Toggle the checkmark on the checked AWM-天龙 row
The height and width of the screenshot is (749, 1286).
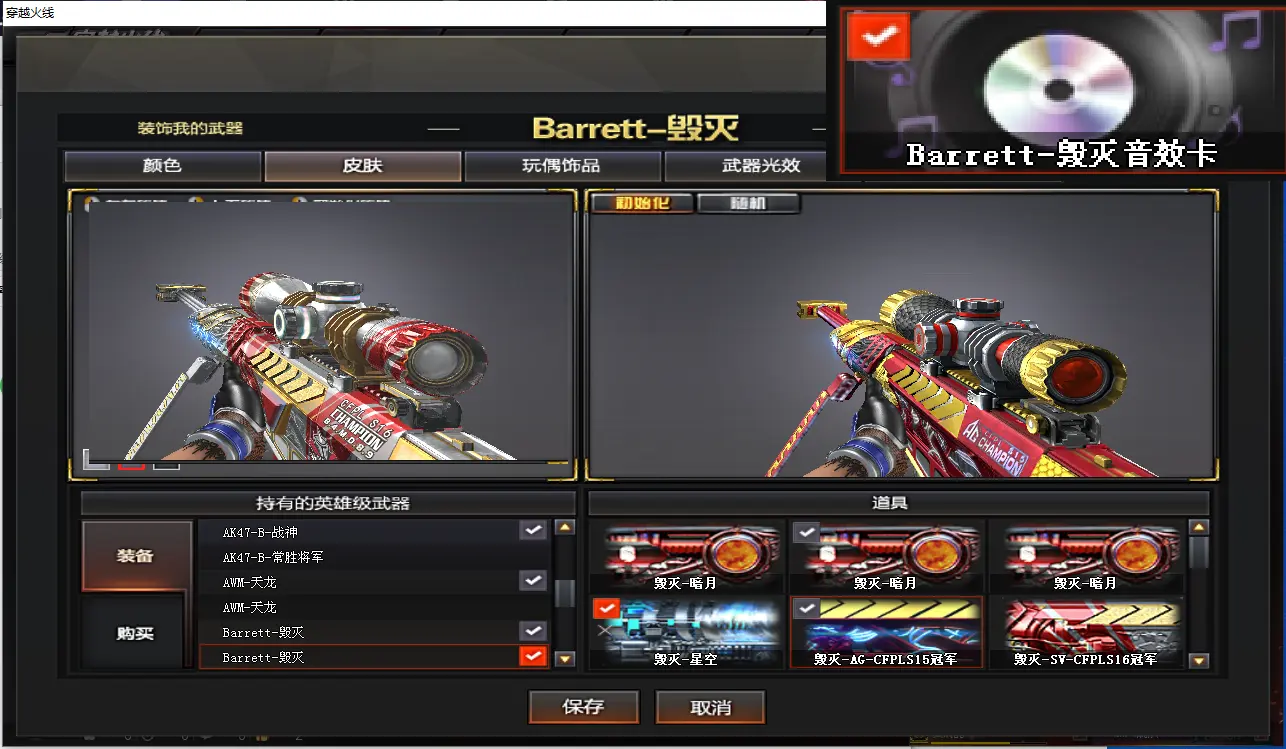pos(533,581)
